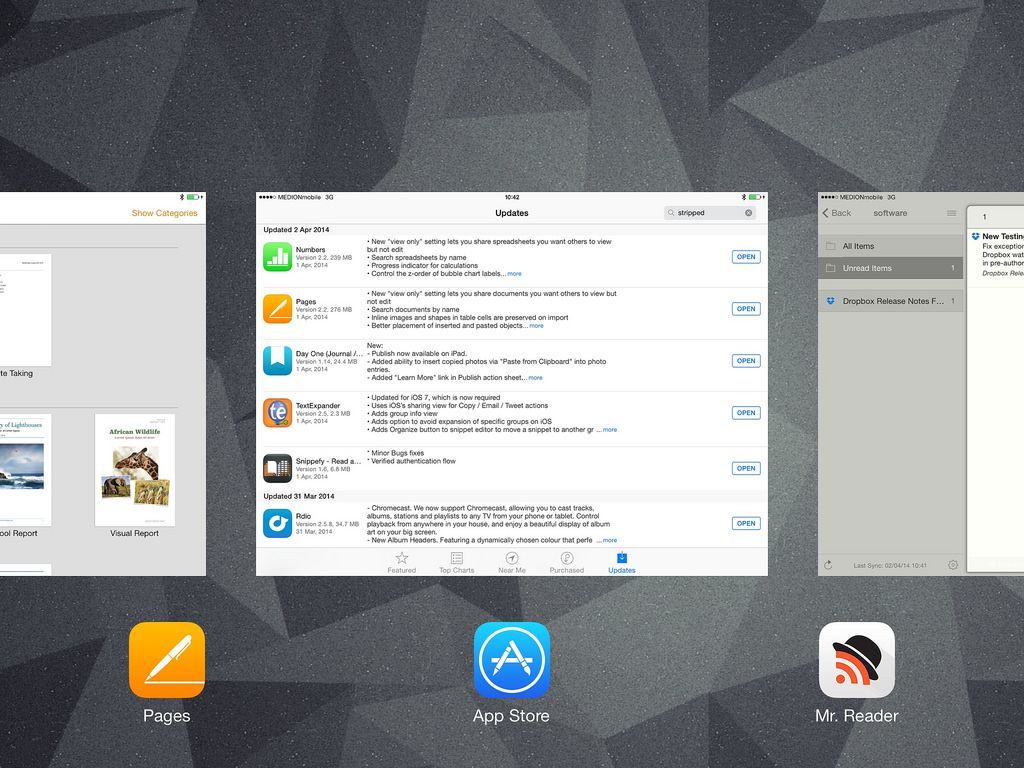The width and height of the screenshot is (1024, 768).
Task: Select Visual Report template thumbnail
Action: pyautogui.click(x=135, y=470)
